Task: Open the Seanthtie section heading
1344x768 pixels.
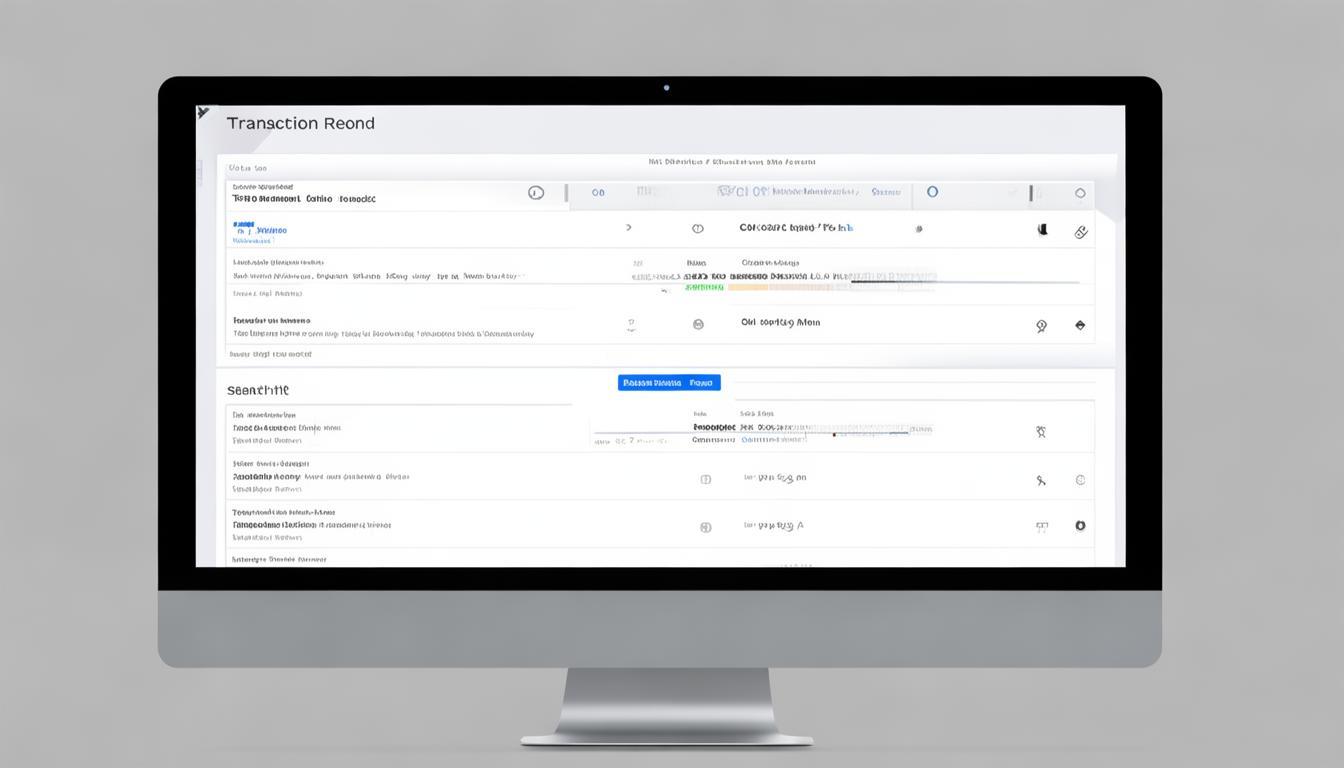Action: [x=257, y=391]
